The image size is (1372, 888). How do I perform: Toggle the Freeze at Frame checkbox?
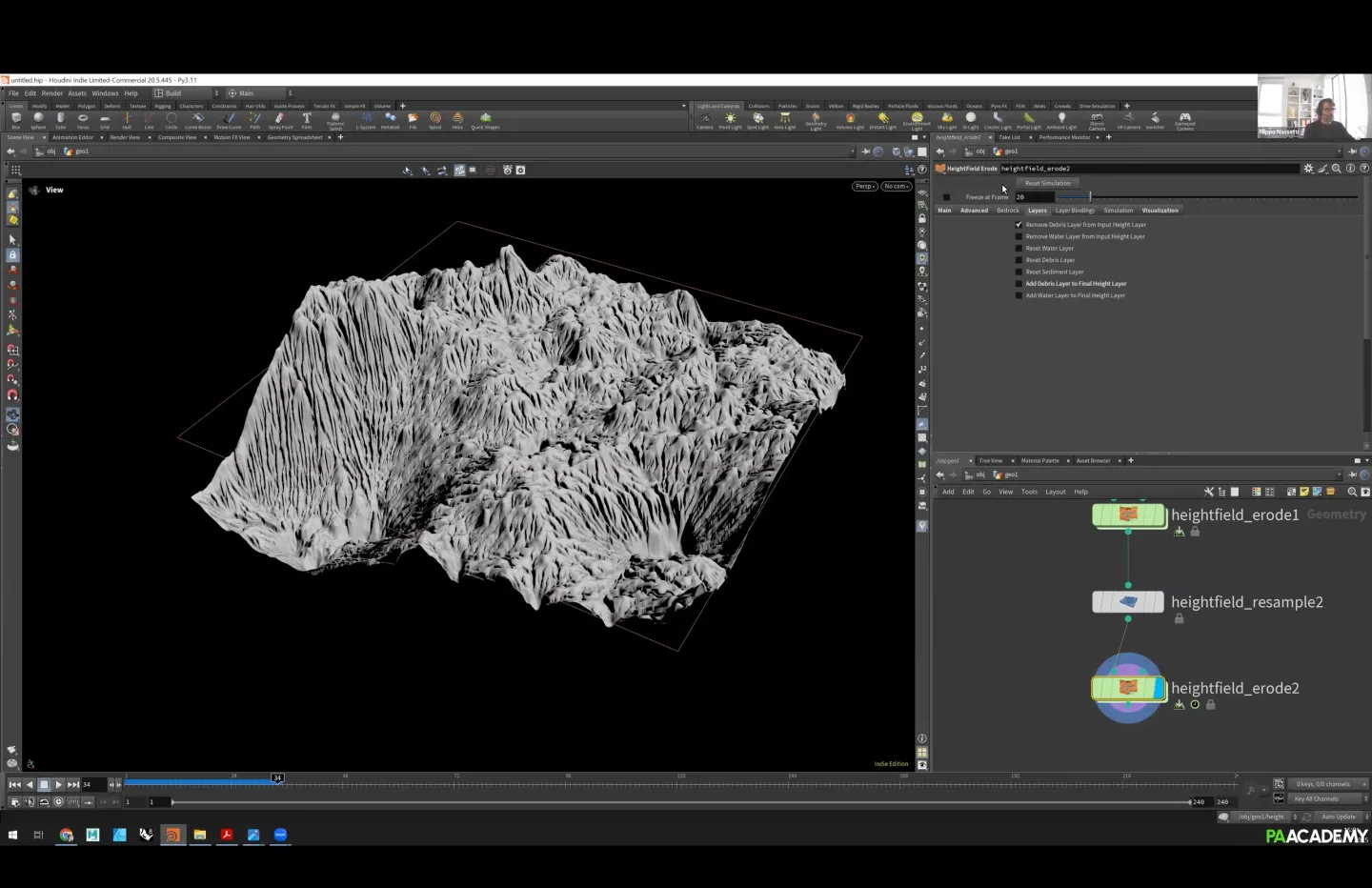point(946,197)
